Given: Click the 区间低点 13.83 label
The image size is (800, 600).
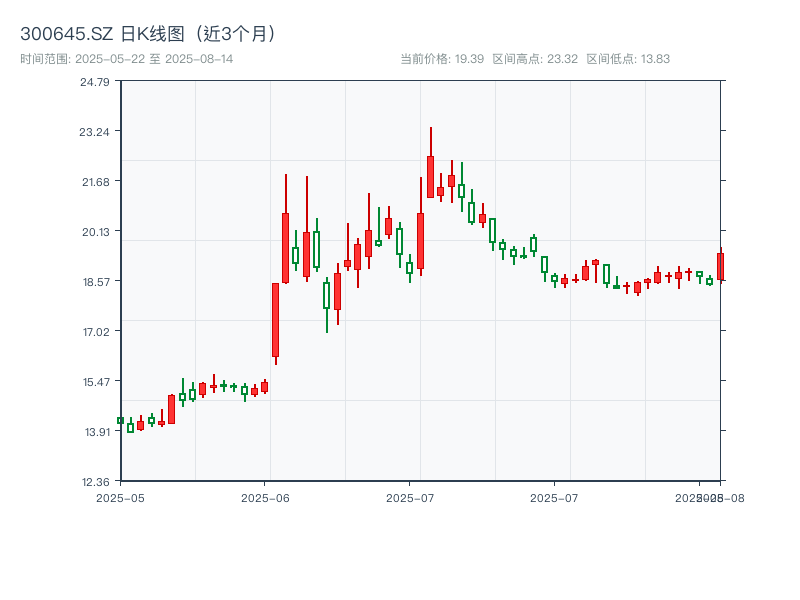Looking at the screenshot, I should pyautogui.click(x=628, y=59).
